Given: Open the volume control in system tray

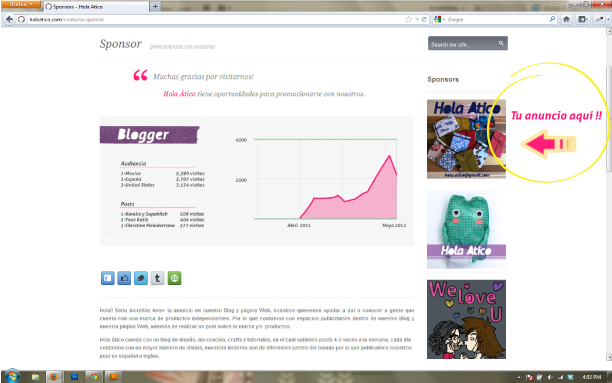Looking at the screenshot, I should click(550, 377).
